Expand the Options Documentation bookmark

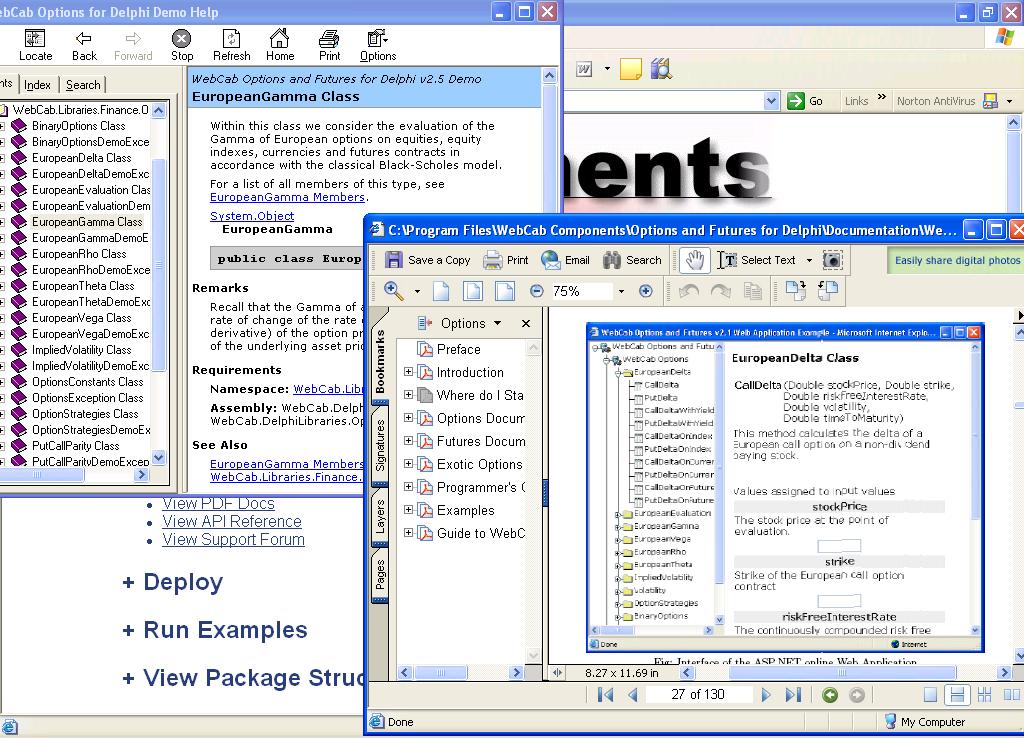[x=408, y=417]
